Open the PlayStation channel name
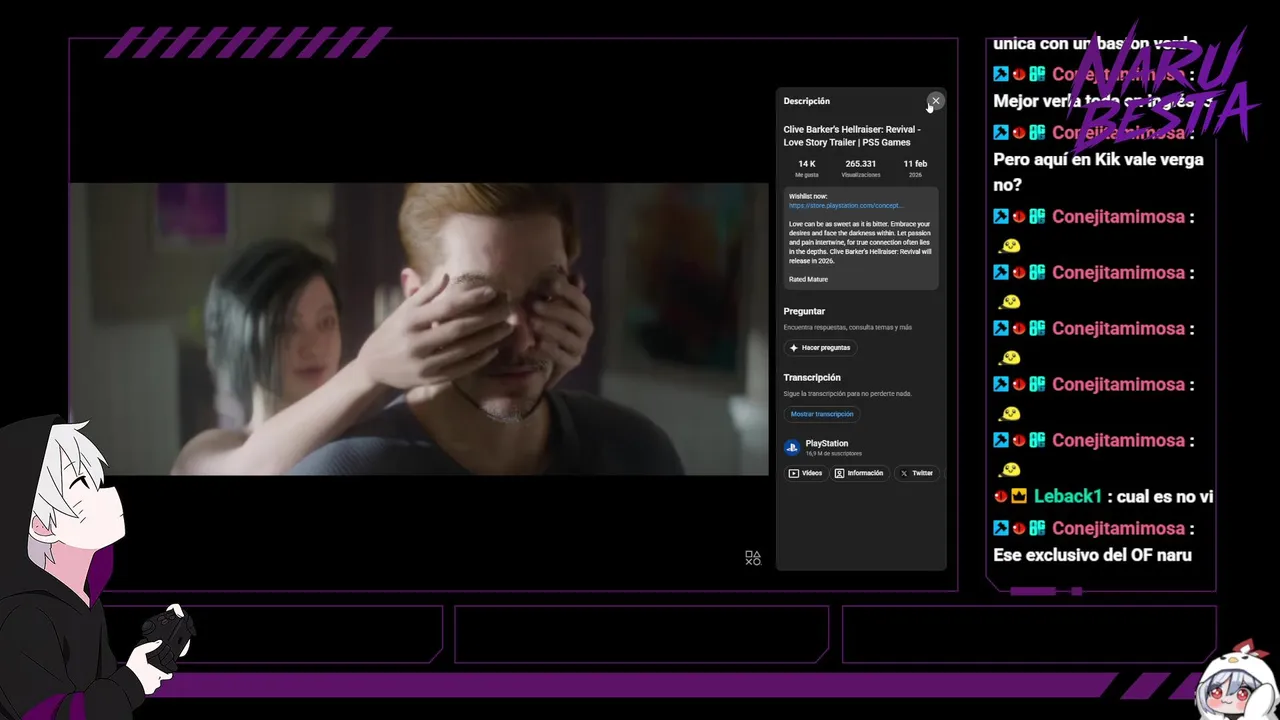Viewport: 1280px width, 720px height. [827, 443]
